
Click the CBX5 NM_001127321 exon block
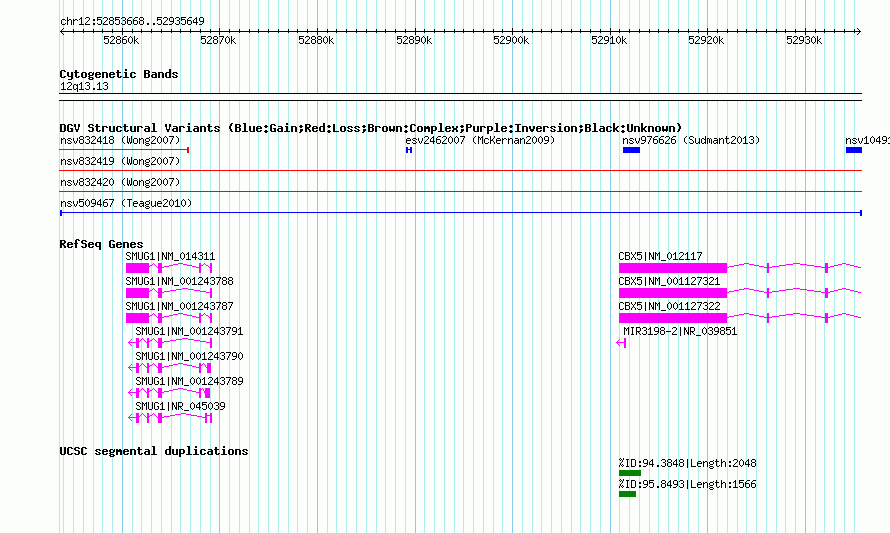(673, 293)
